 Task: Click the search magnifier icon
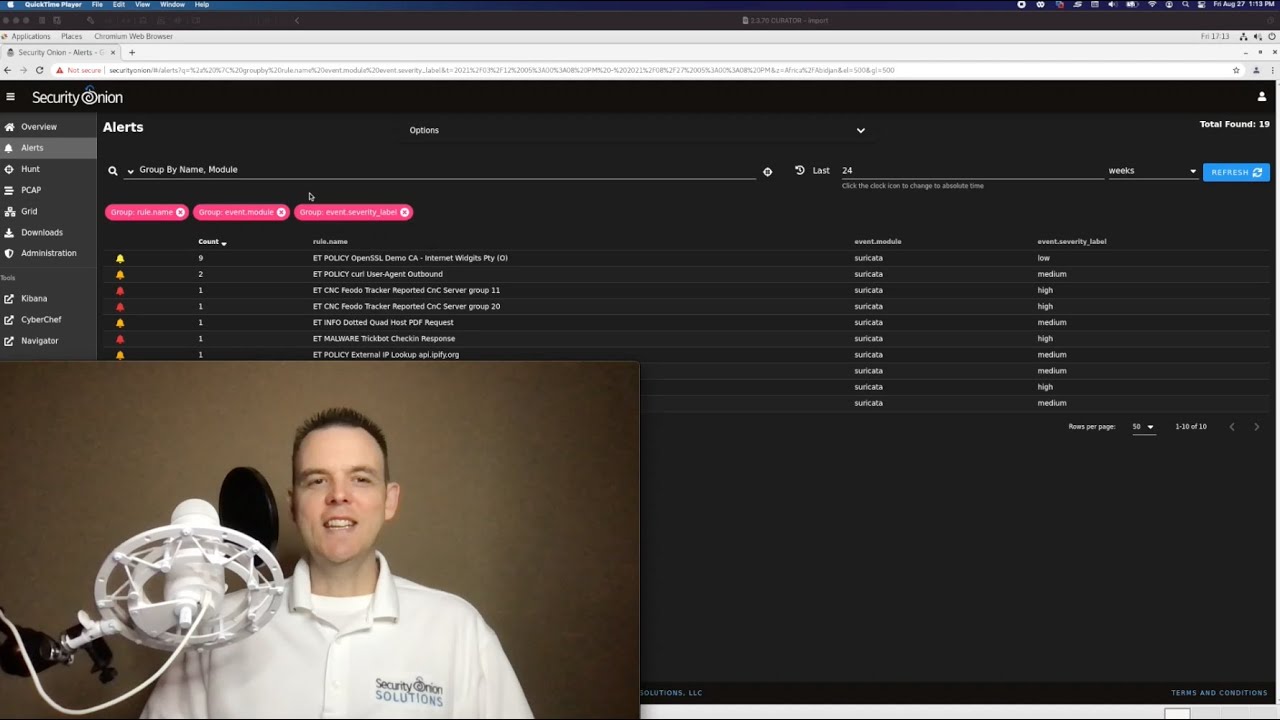[x=113, y=171]
